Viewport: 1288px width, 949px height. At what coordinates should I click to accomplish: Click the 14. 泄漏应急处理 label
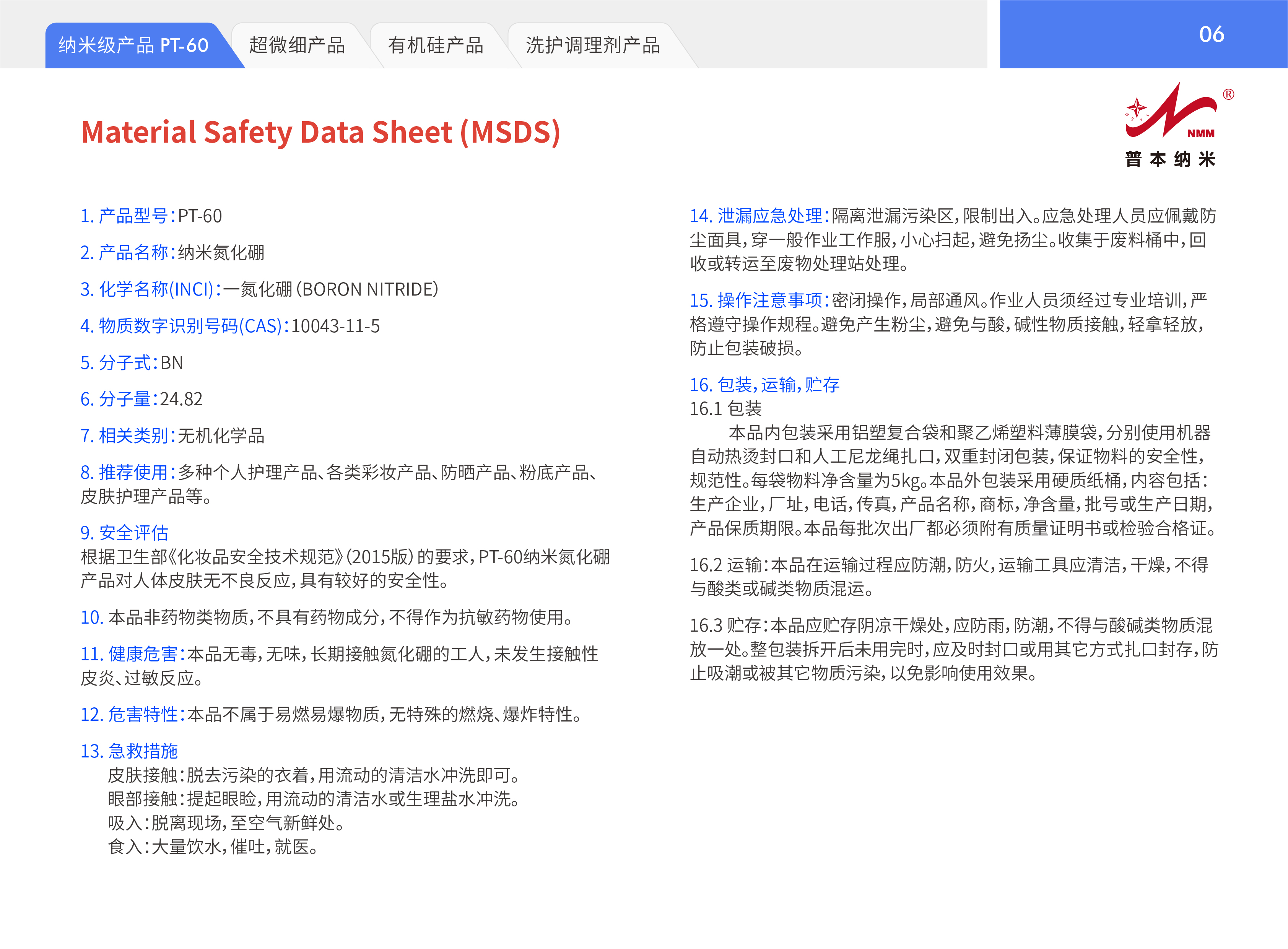click(759, 216)
